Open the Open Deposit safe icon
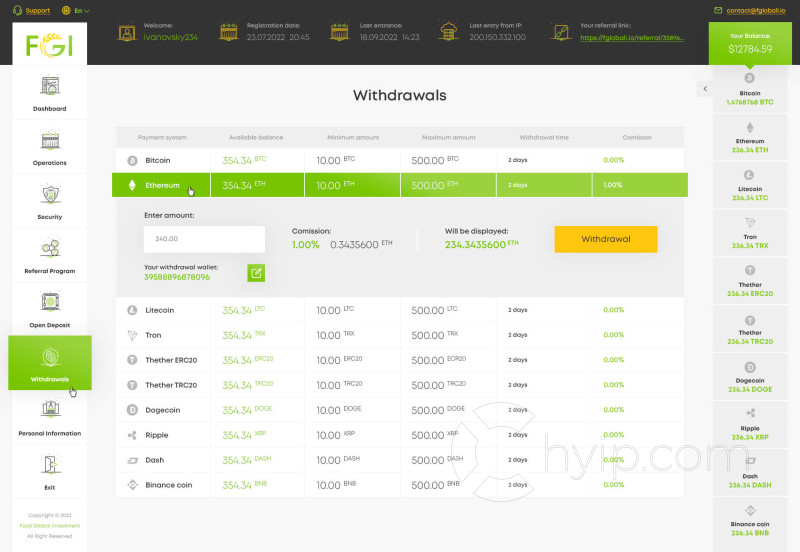Viewport: 800px width, 552px height. coord(50,302)
